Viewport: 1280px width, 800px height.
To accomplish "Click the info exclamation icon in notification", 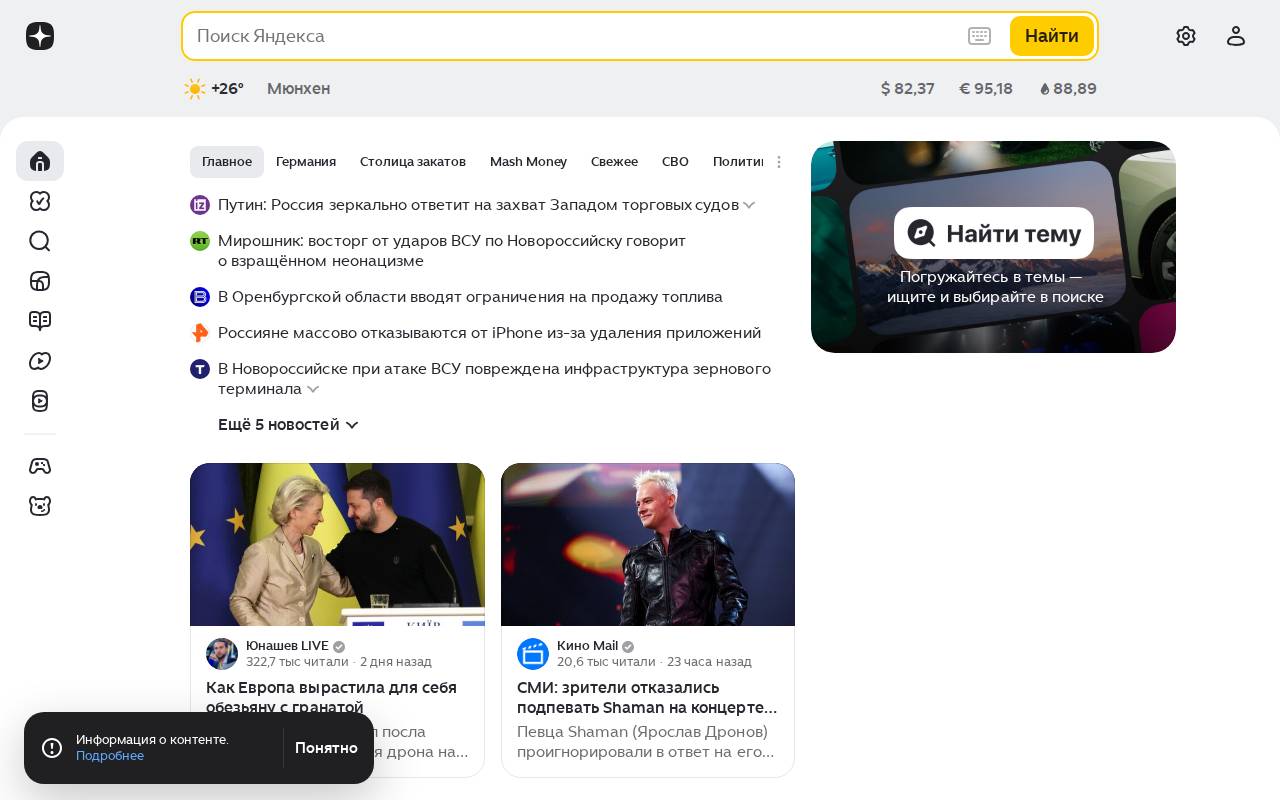I will tap(52, 748).
